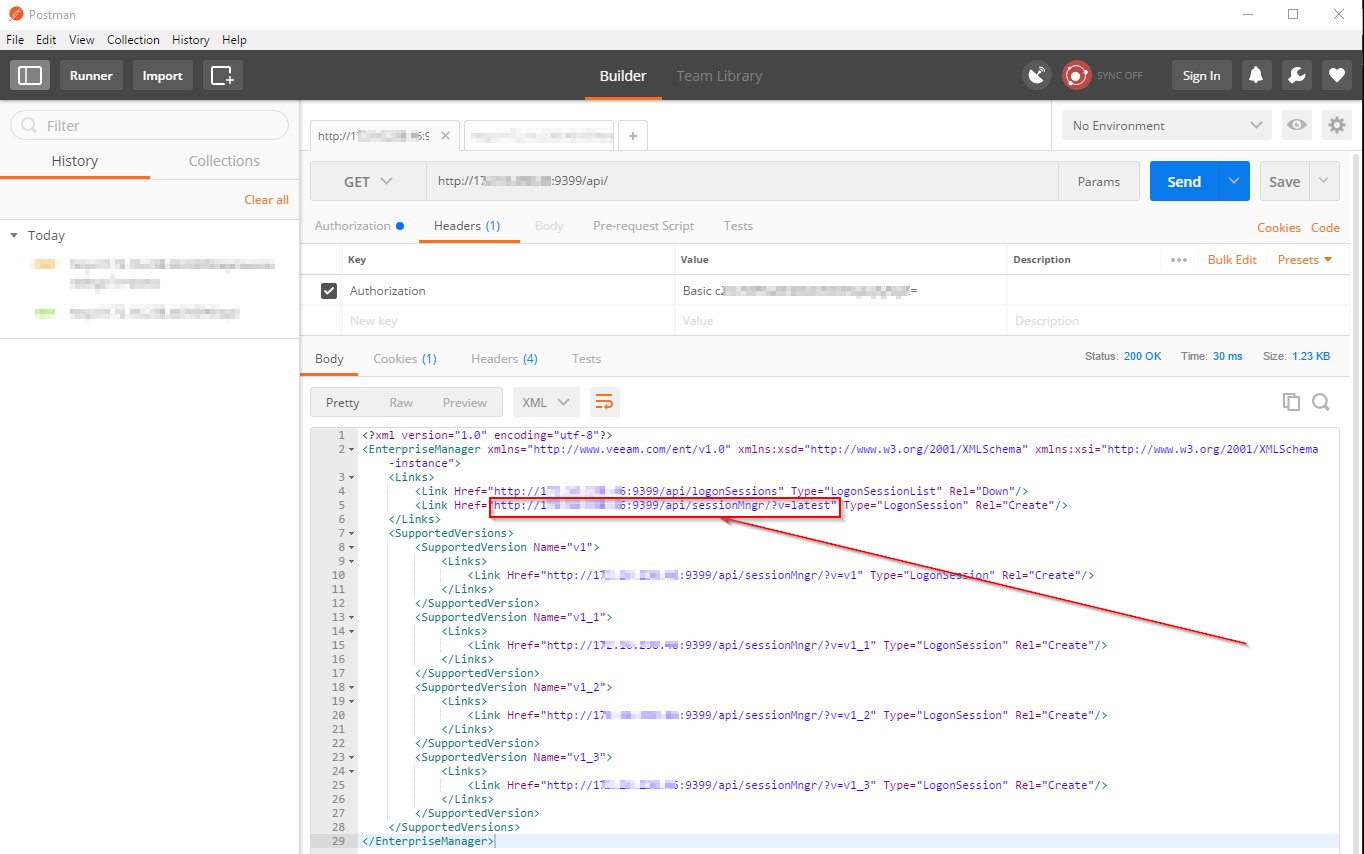This screenshot has width=1364, height=854.
Task: Open the request Authorization tab
Action: [359, 226]
